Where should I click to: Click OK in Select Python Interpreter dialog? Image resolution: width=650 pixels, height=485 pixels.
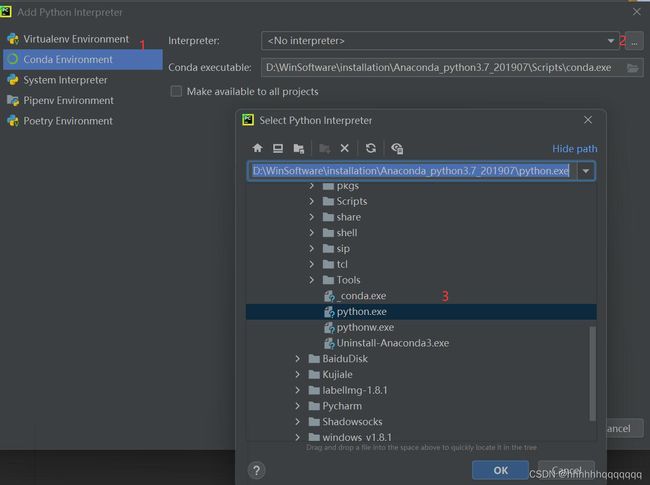(500, 470)
